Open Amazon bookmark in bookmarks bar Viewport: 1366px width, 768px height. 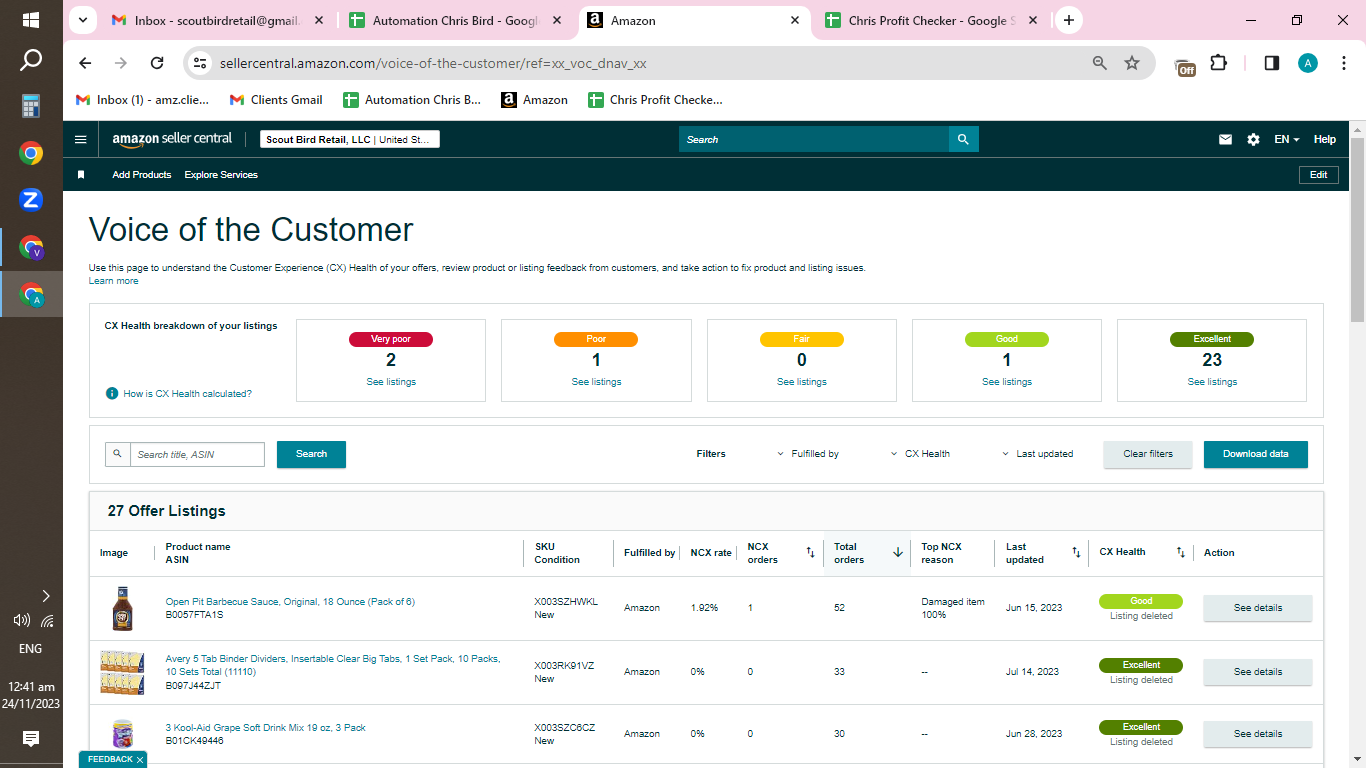pos(535,100)
